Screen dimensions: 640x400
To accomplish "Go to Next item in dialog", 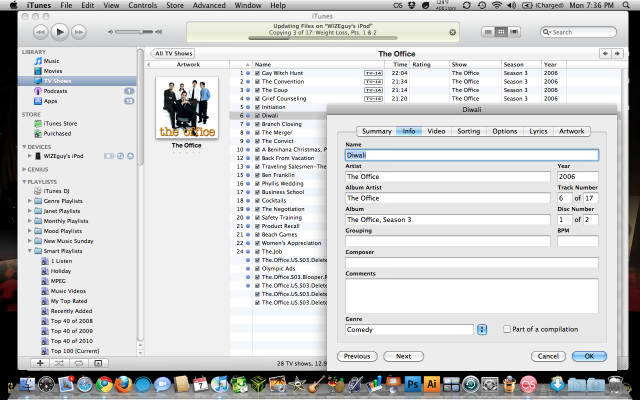I will coord(403,356).
